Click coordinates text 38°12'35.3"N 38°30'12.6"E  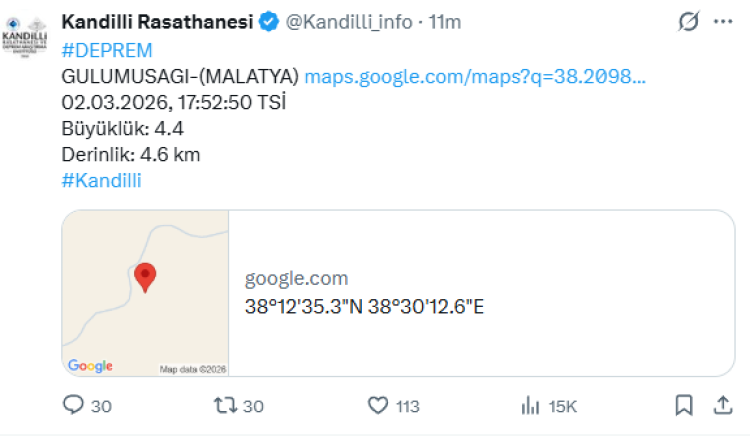364,307
